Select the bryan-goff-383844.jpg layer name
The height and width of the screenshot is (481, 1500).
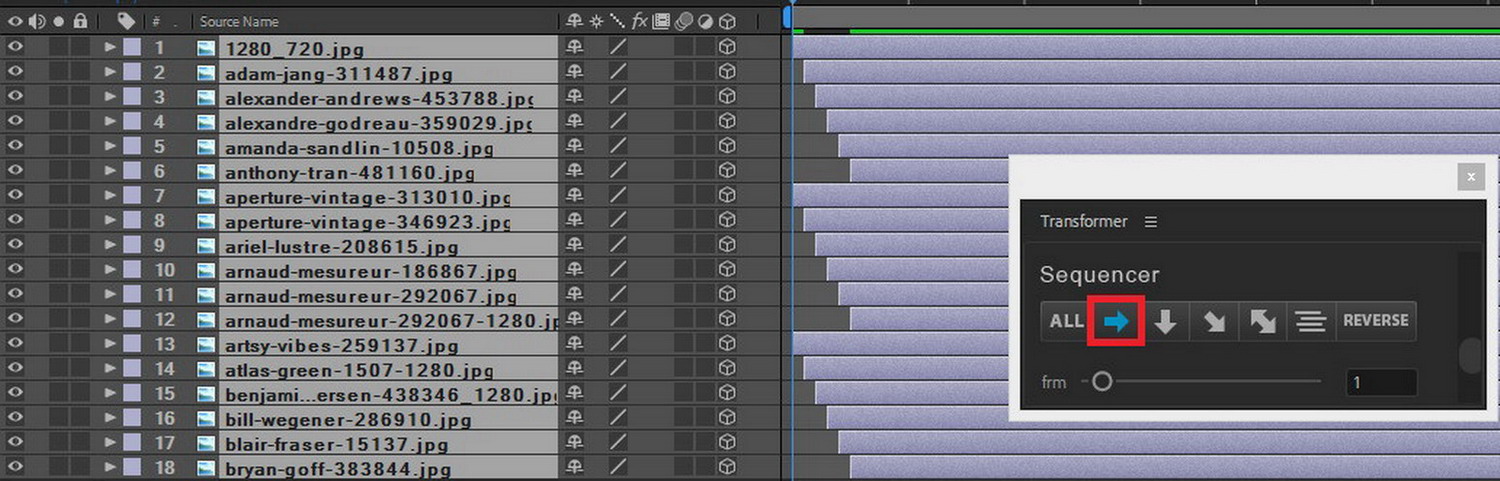click(x=338, y=469)
